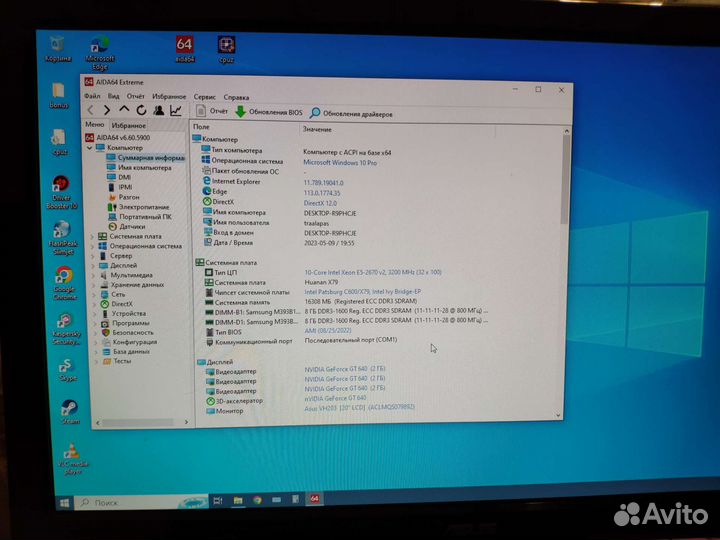The height and width of the screenshot is (540, 720).
Task: Go up one level with the up arrow
Action: click(x=124, y=110)
